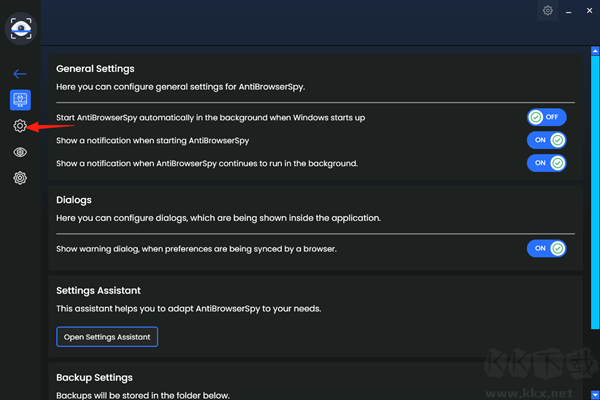The image size is (600, 400).
Task: Click the Open Settings Assistant button
Action: 107,337
